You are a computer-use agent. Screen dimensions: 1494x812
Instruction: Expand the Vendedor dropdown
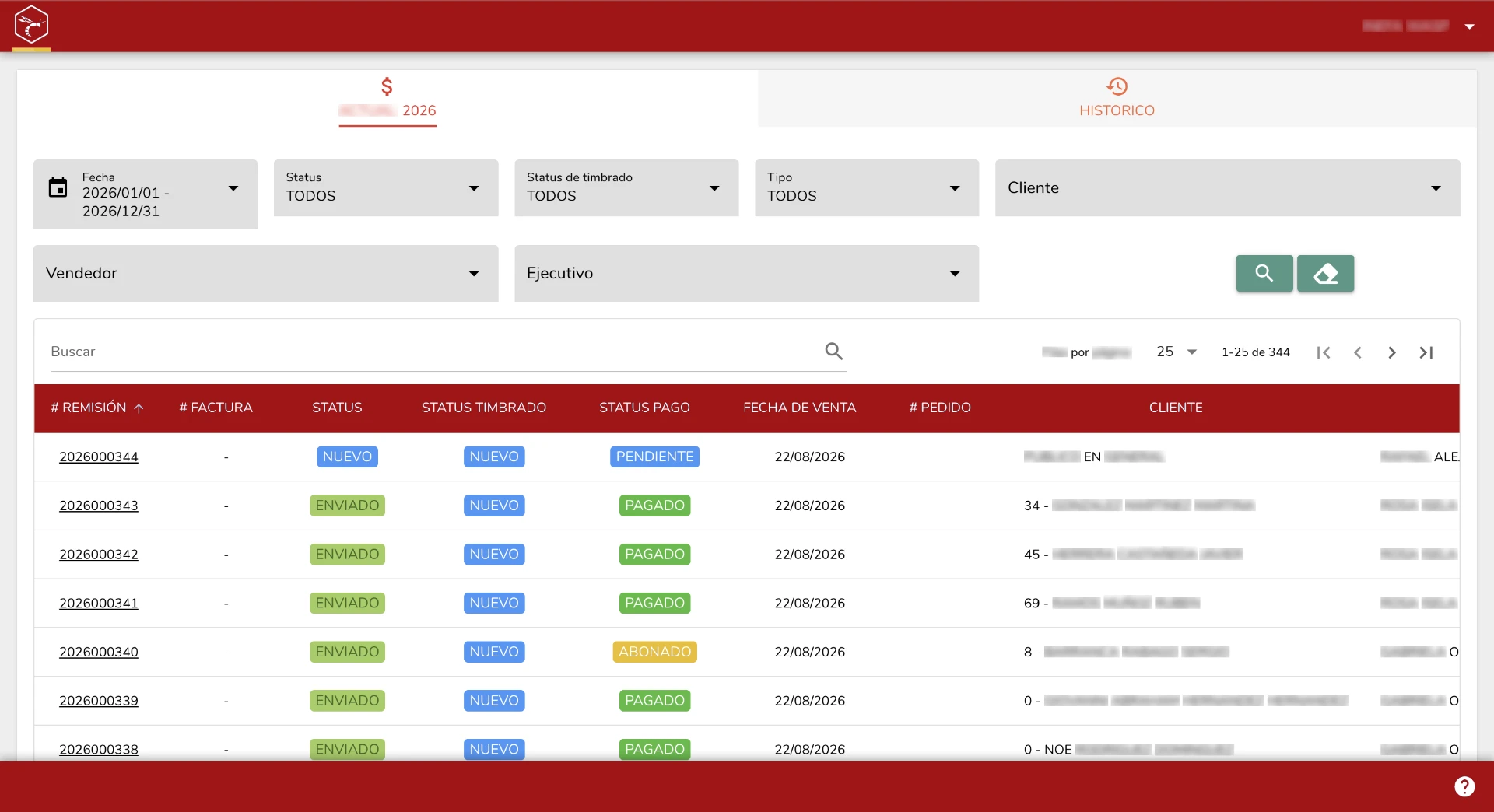click(265, 273)
